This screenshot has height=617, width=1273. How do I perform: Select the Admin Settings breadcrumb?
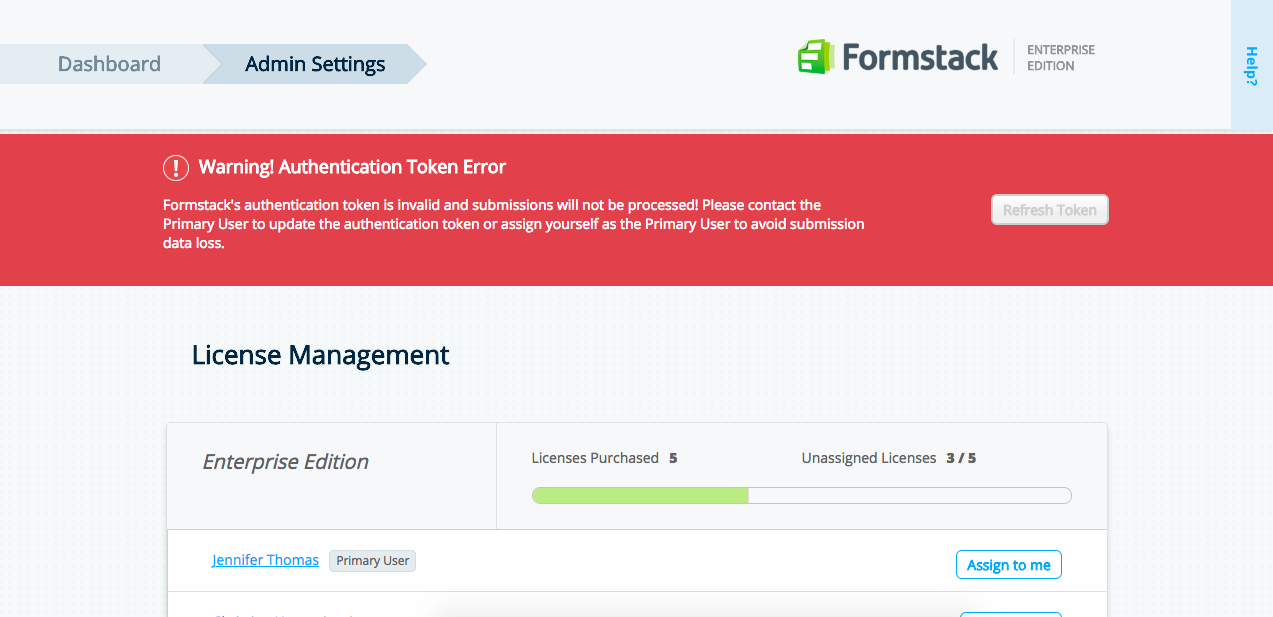click(x=315, y=64)
